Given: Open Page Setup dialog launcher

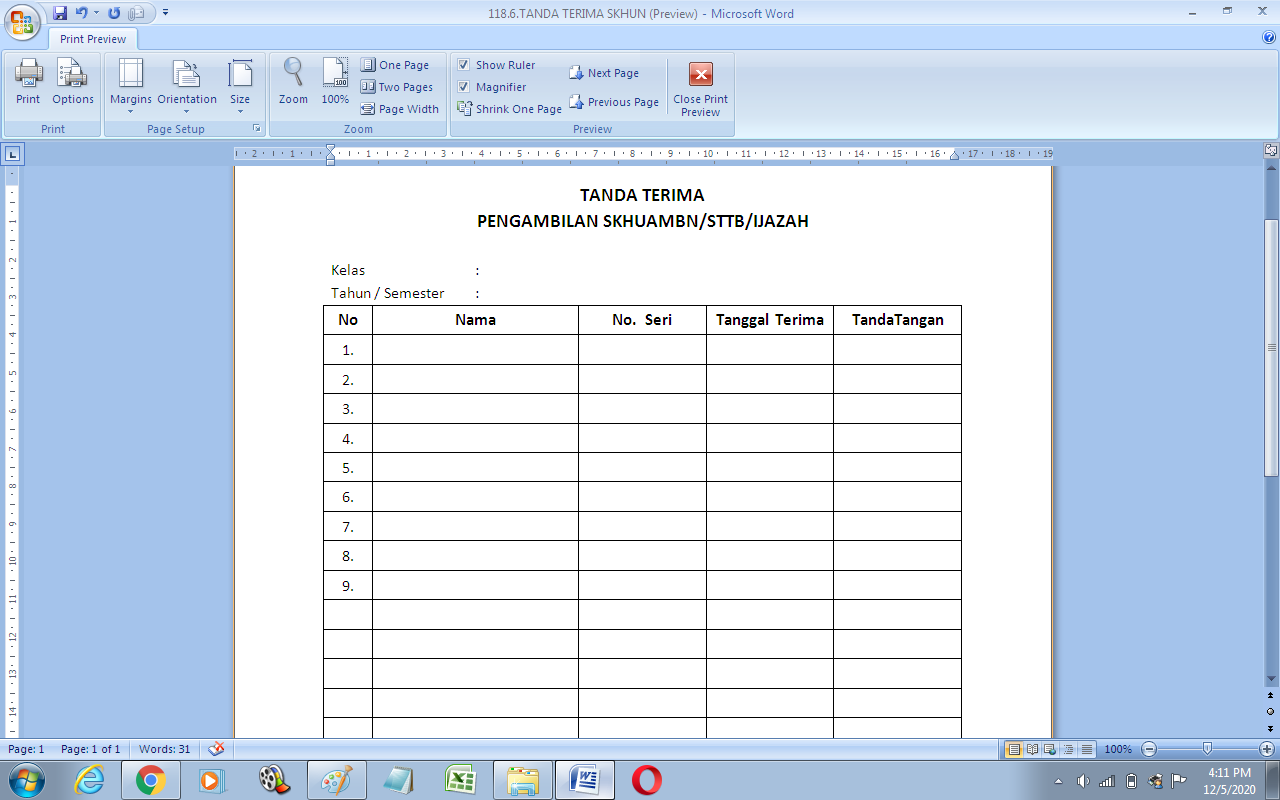Looking at the screenshot, I should click(x=257, y=129).
